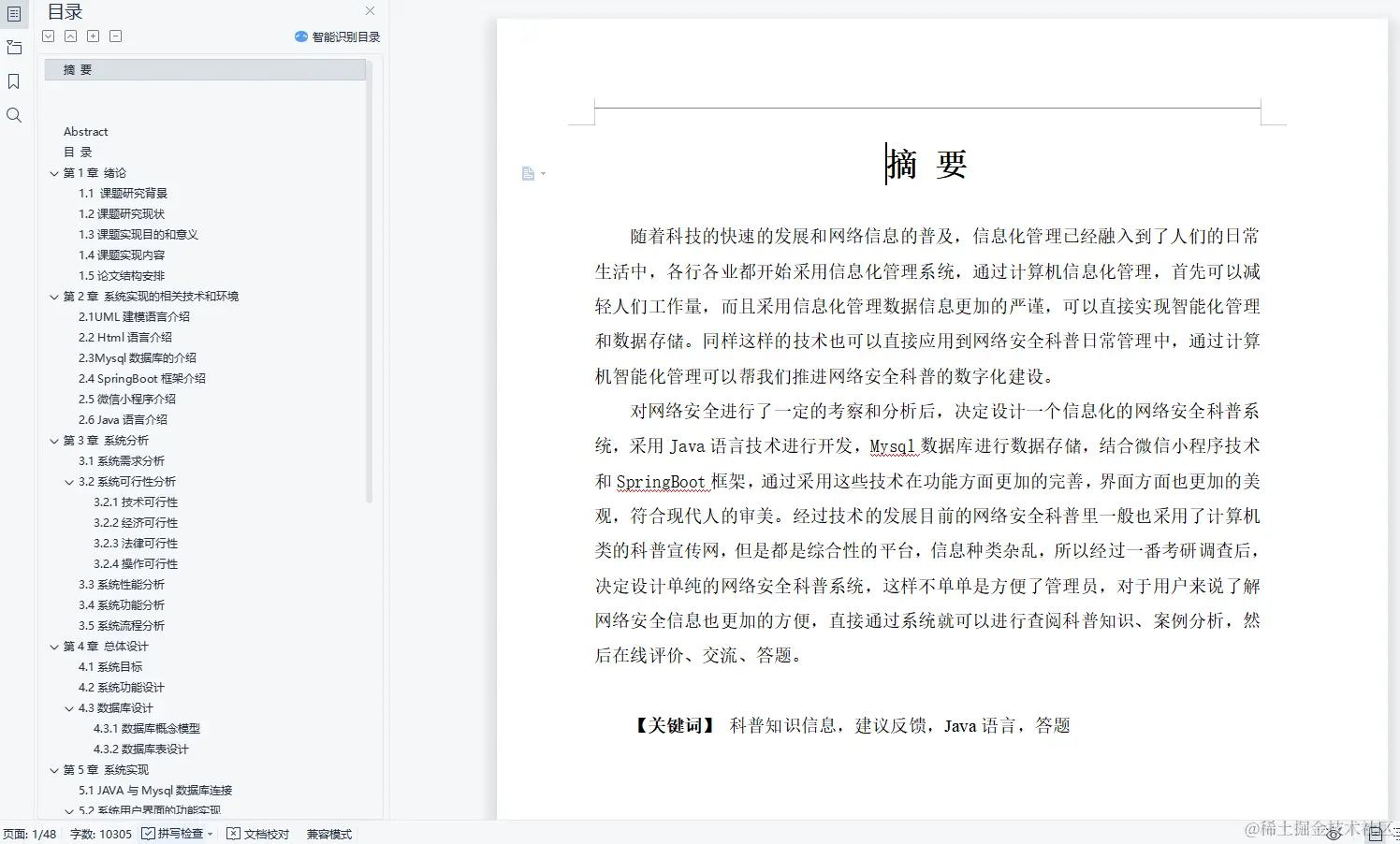Collapse the 第1章 绪论 chevron

[54, 173]
